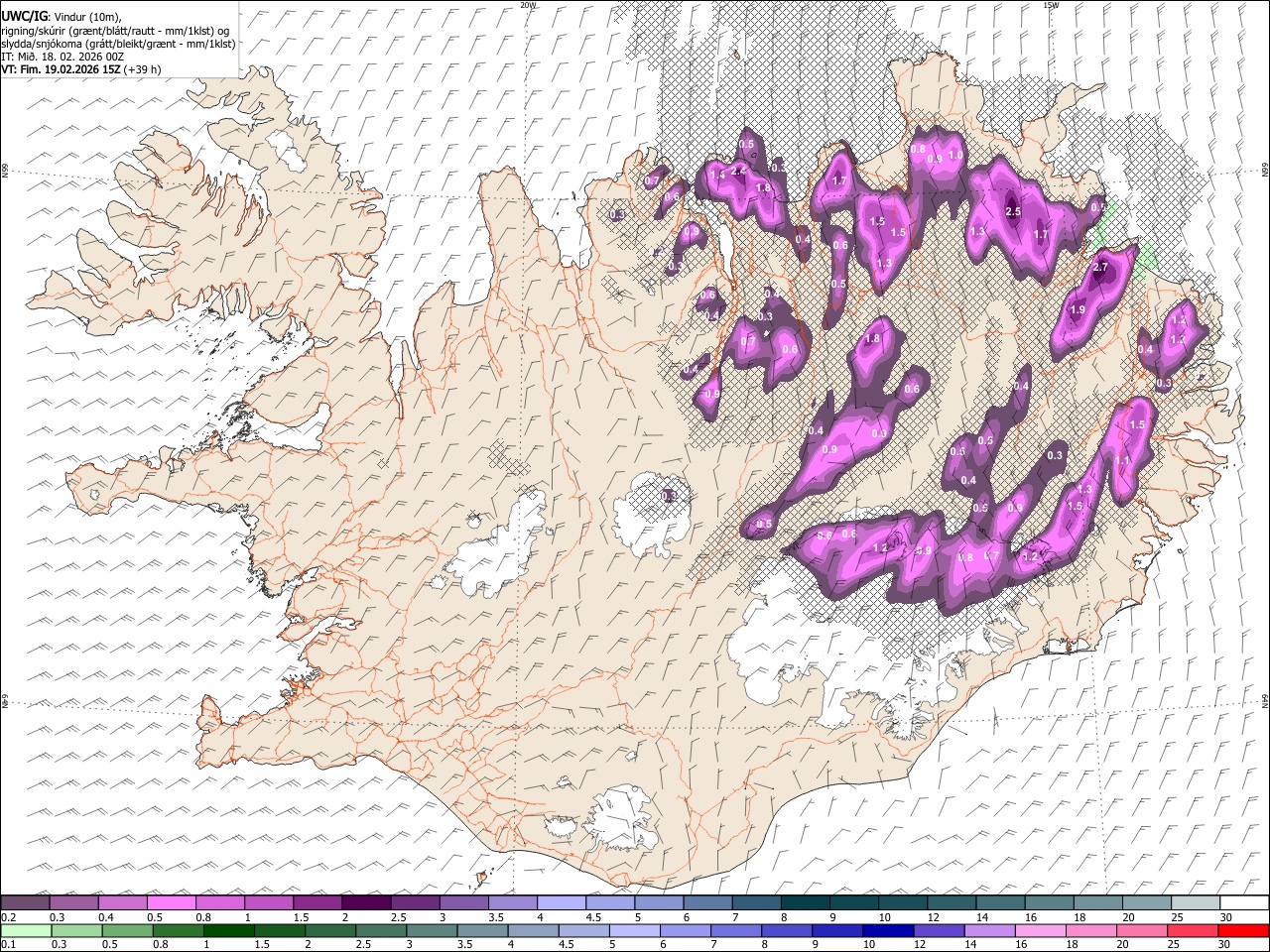The width and height of the screenshot is (1270, 952).
Task: Click the 2.4 snowfall value on map
Action: point(738,171)
